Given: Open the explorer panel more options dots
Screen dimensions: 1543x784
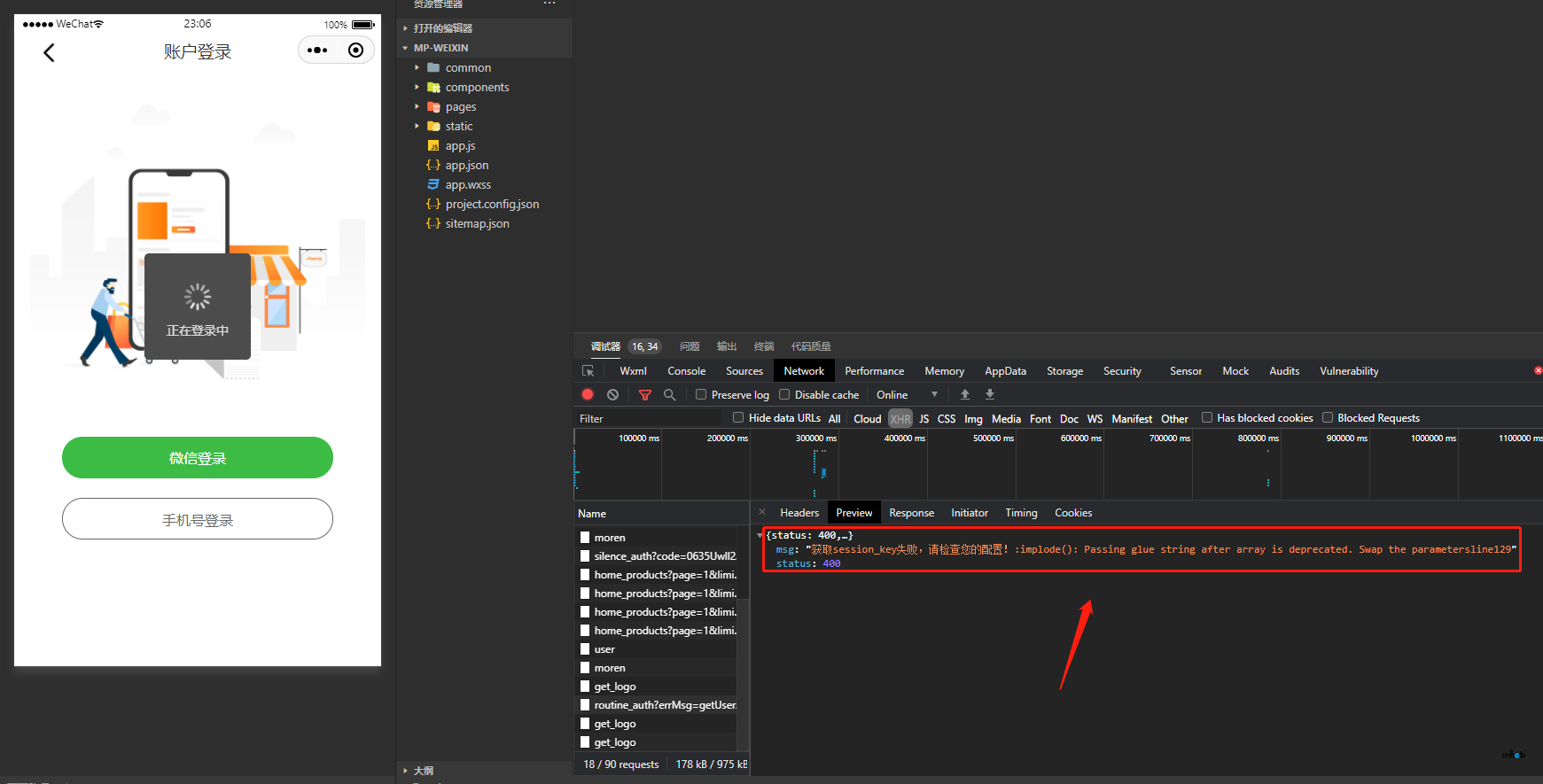Looking at the screenshot, I should pyautogui.click(x=549, y=4).
